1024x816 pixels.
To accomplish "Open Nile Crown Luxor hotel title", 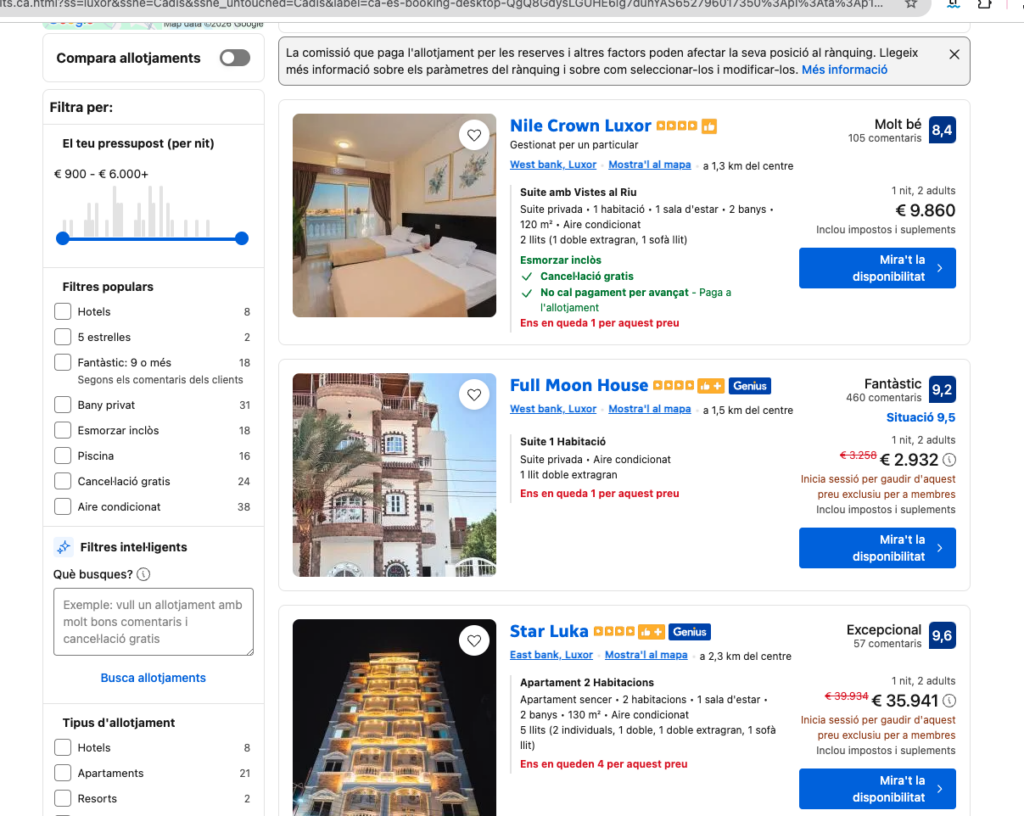I will pyautogui.click(x=581, y=125).
